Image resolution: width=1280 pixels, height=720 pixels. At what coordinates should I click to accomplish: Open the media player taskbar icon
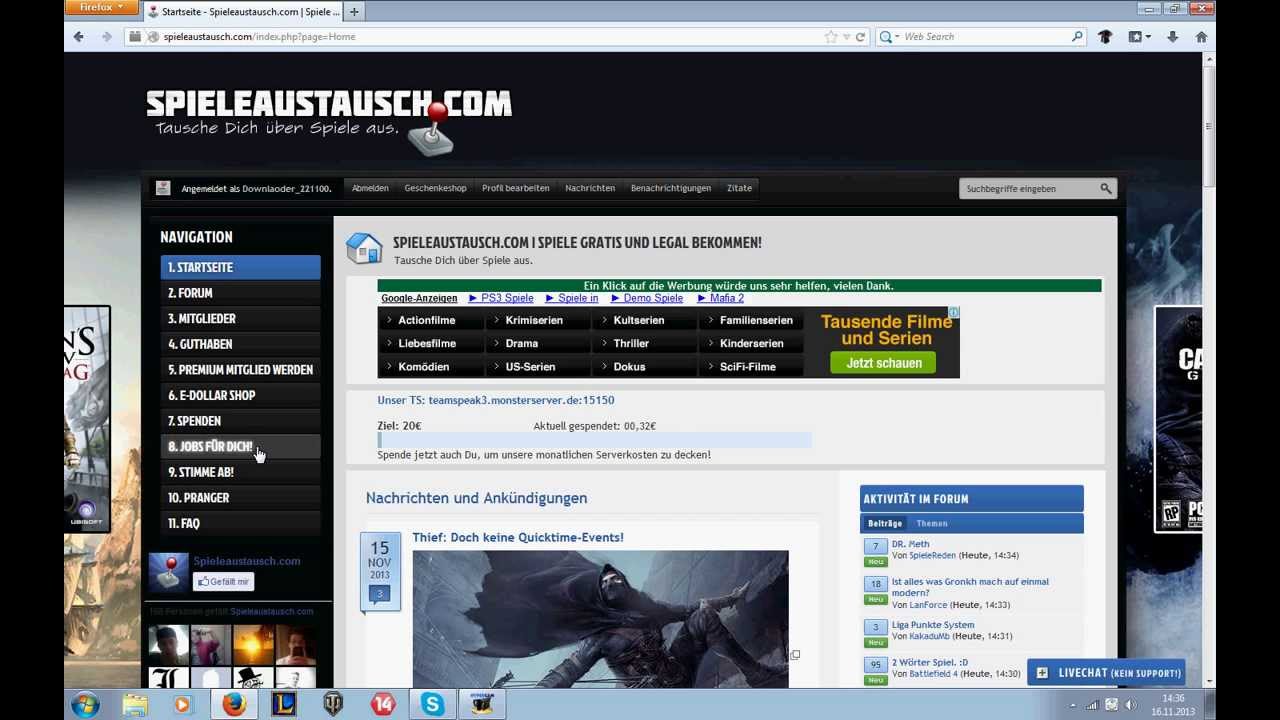coord(182,705)
